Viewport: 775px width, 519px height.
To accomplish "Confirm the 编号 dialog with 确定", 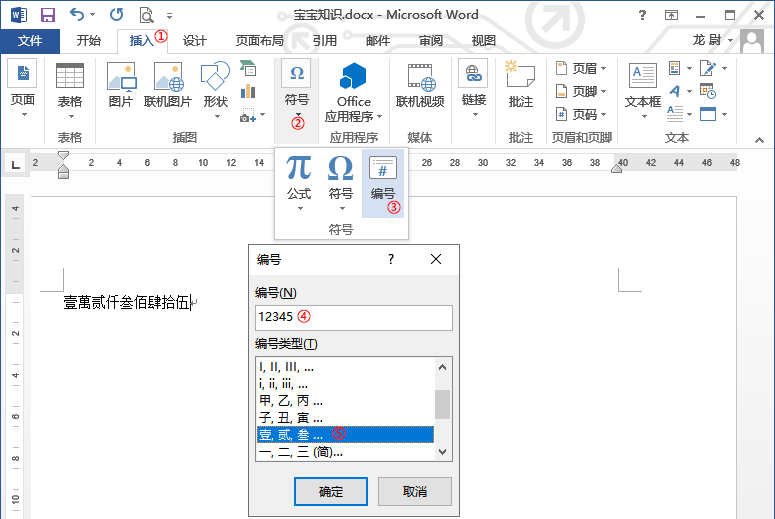I will point(331,491).
